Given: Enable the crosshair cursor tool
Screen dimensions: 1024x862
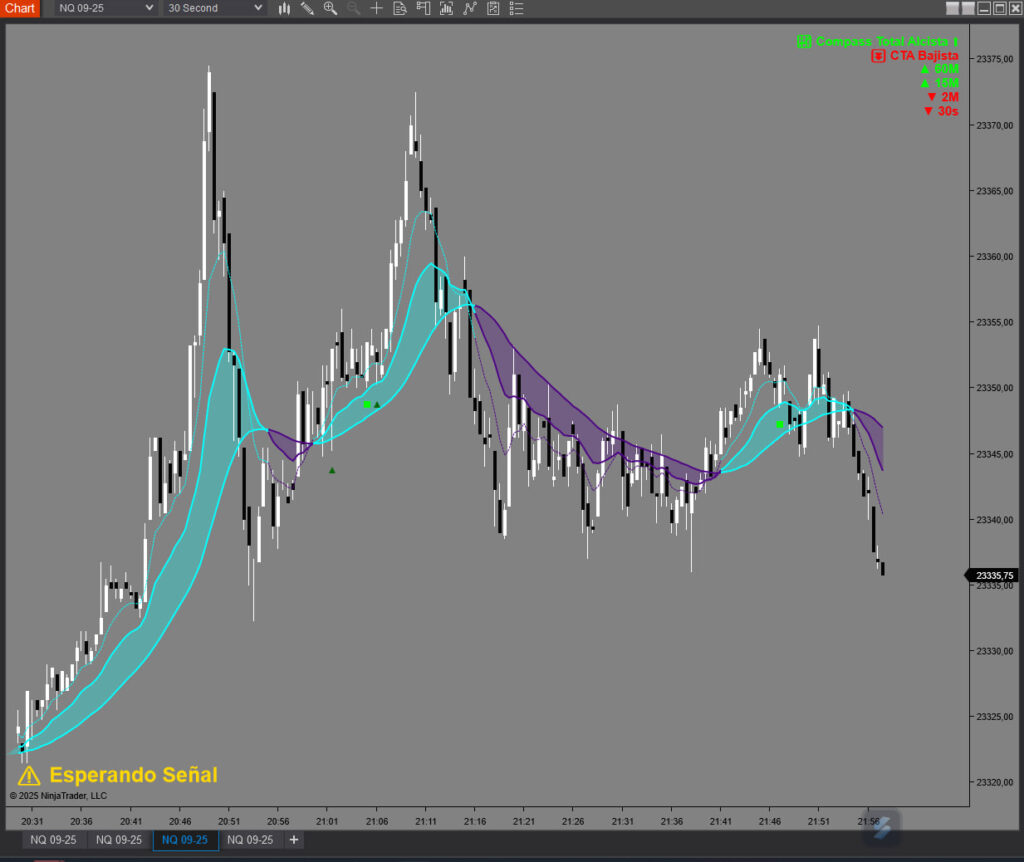Looking at the screenshot, I should click(x=376, y=8).
